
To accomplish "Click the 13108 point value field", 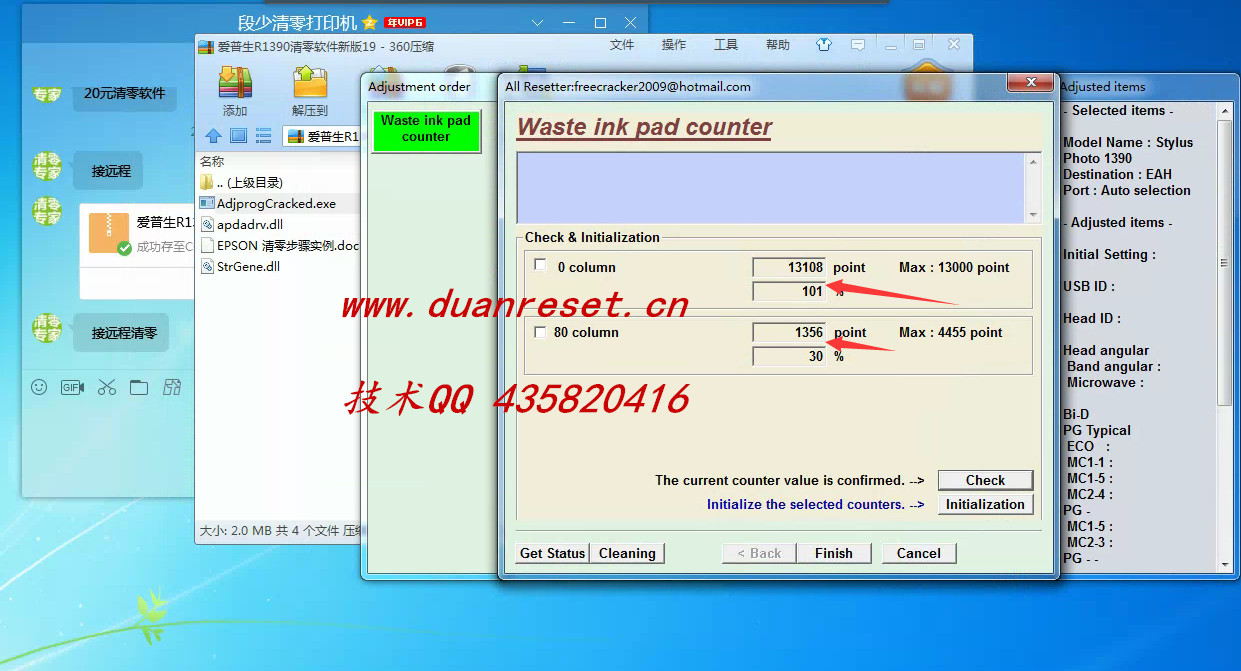I will [x=789, y=267].
